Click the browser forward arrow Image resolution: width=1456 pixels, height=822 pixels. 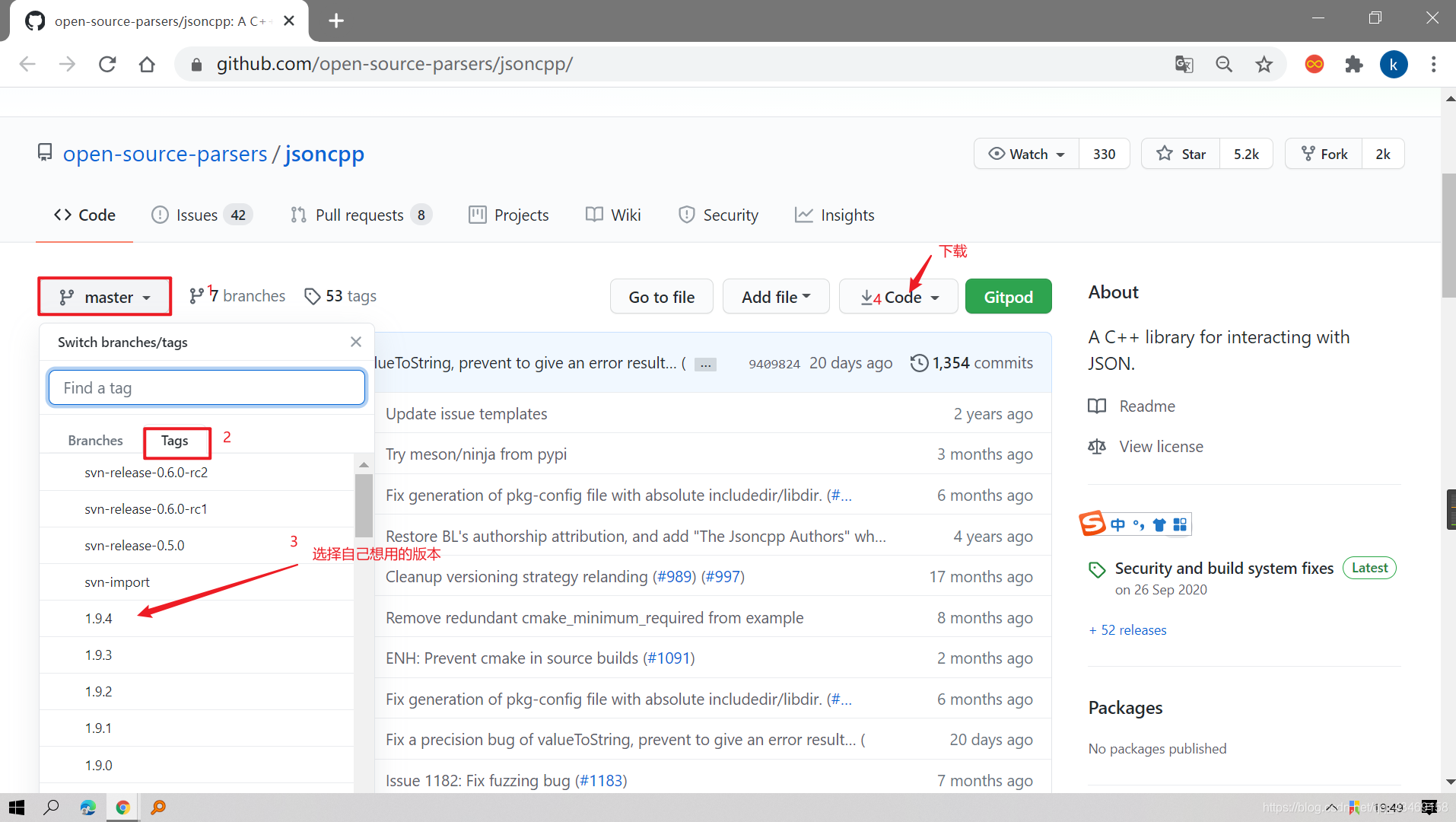pyautogui.click(x=67, y=64)
